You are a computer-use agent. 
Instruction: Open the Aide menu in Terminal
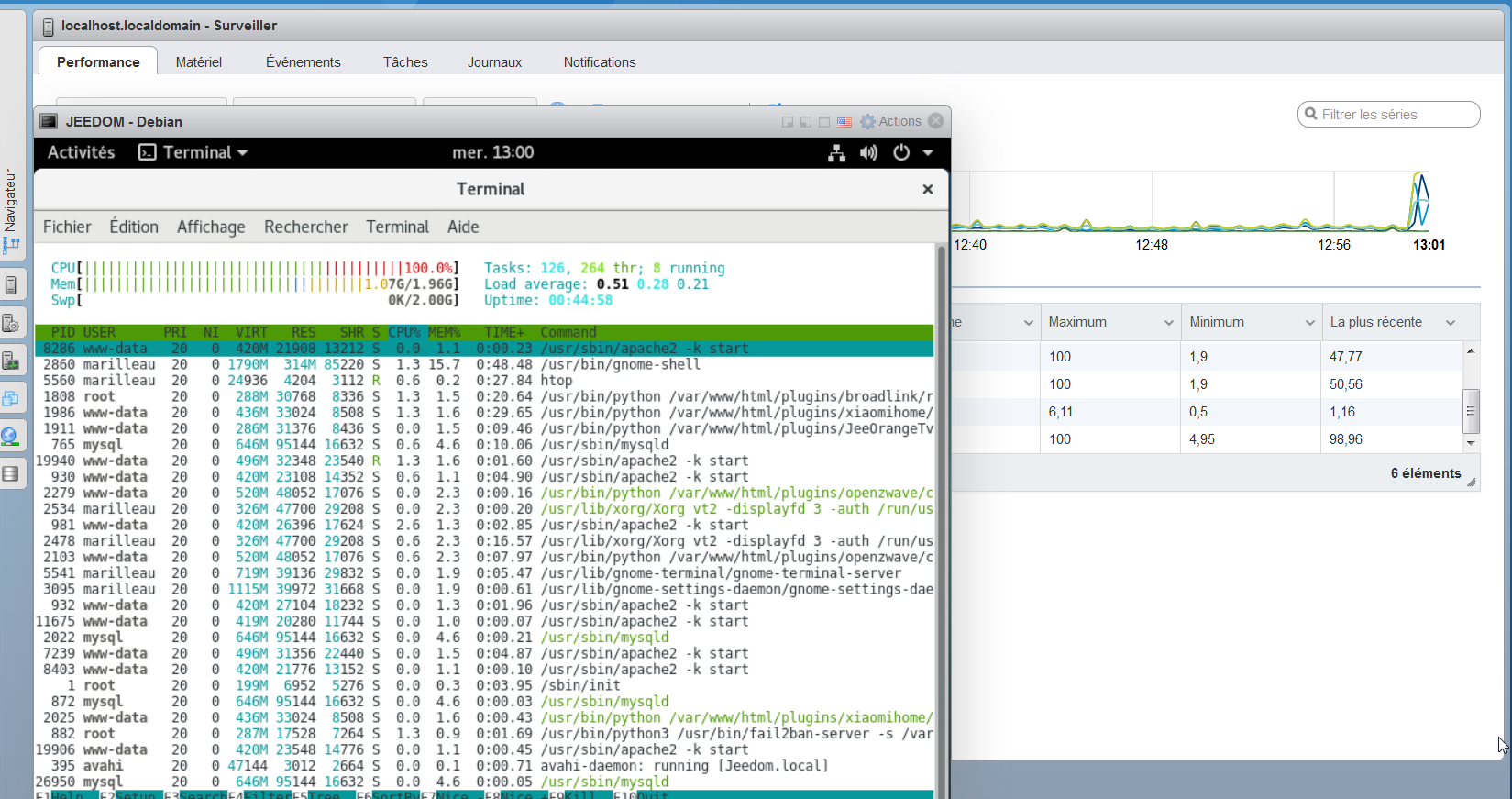(463, 227)
